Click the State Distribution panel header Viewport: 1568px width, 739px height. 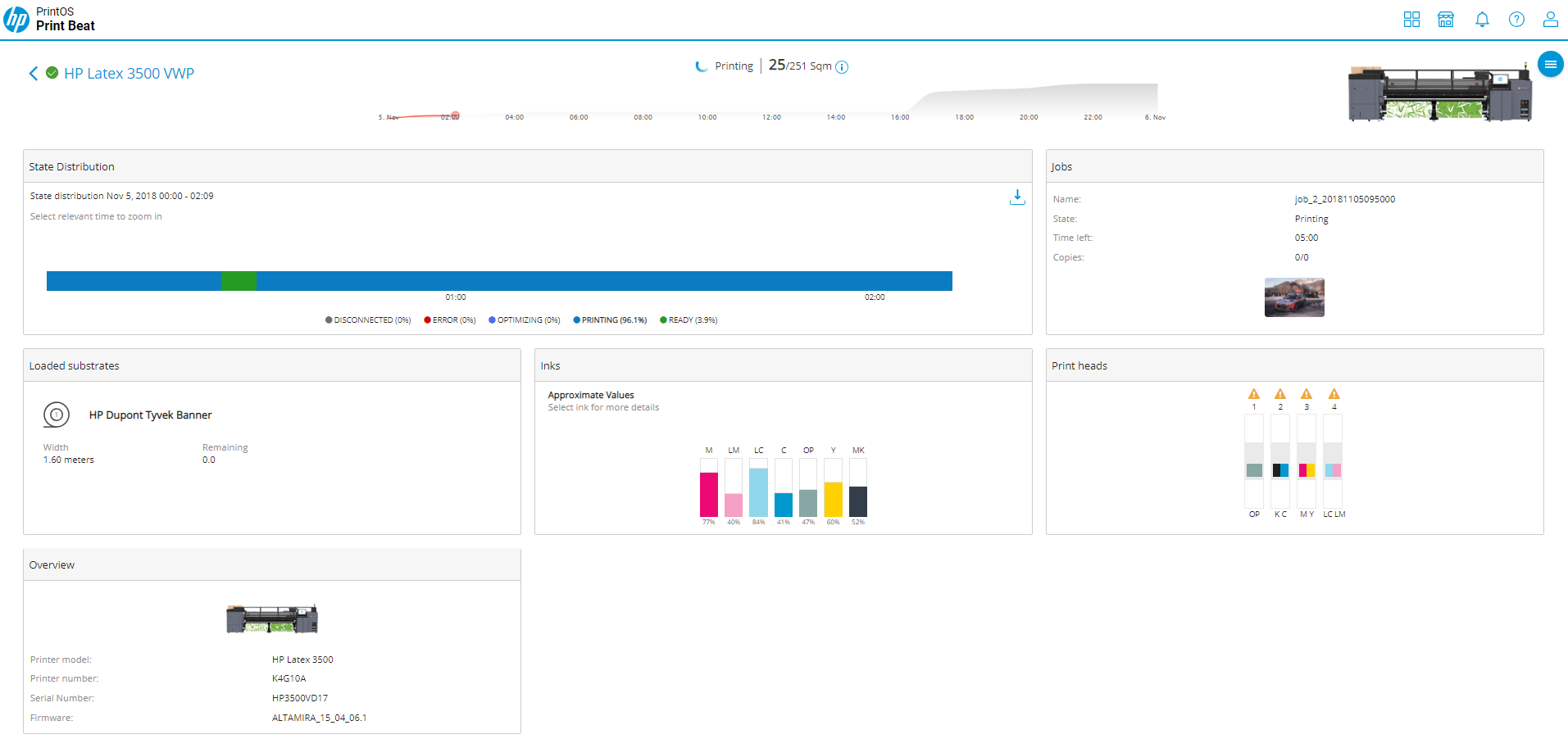[x=528, y=166]
